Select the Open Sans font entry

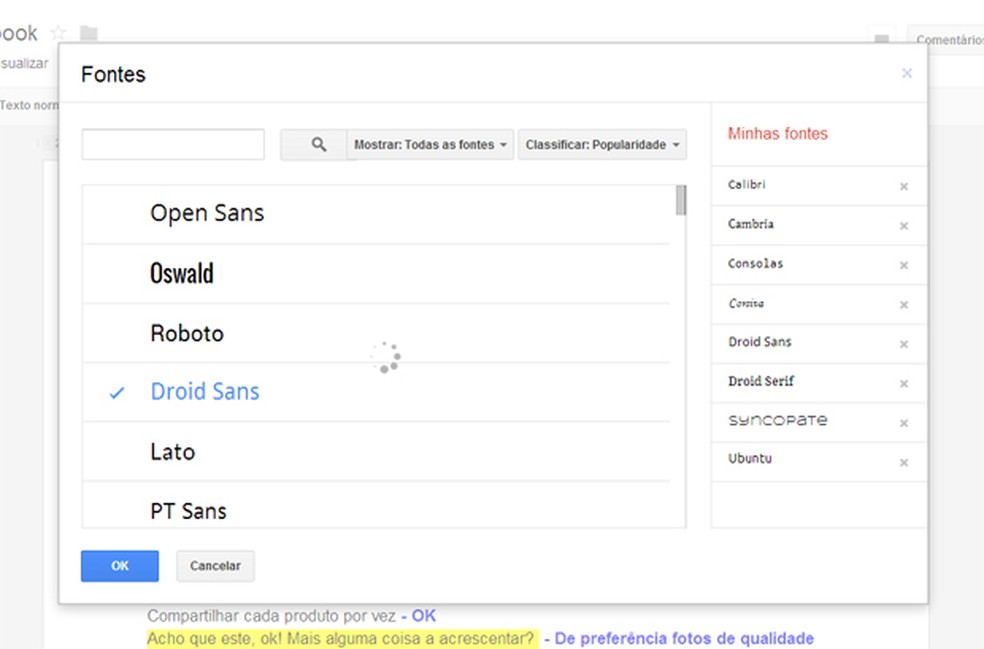(207, 213)
